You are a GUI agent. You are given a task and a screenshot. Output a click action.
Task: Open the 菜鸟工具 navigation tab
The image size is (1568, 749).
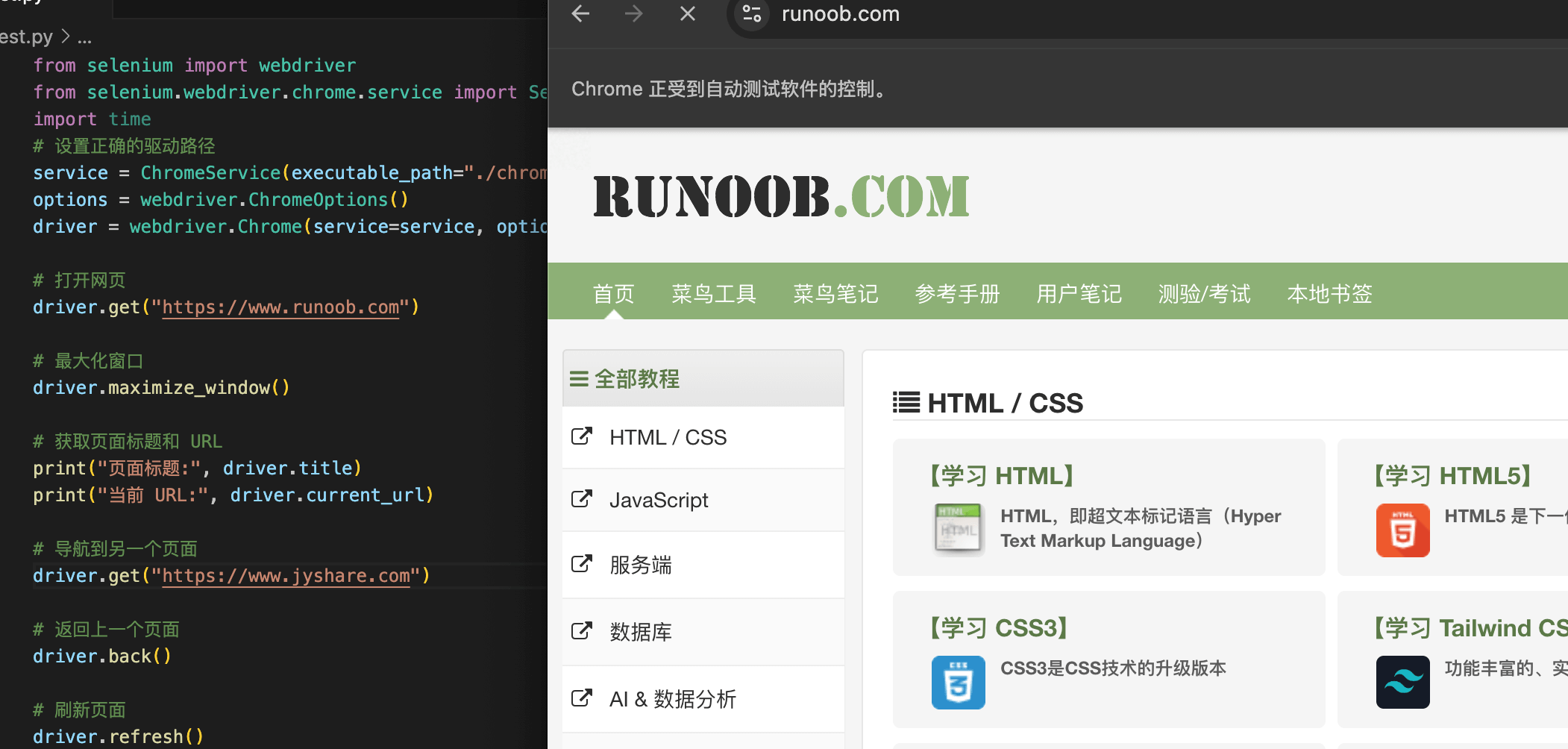point(714,294)
